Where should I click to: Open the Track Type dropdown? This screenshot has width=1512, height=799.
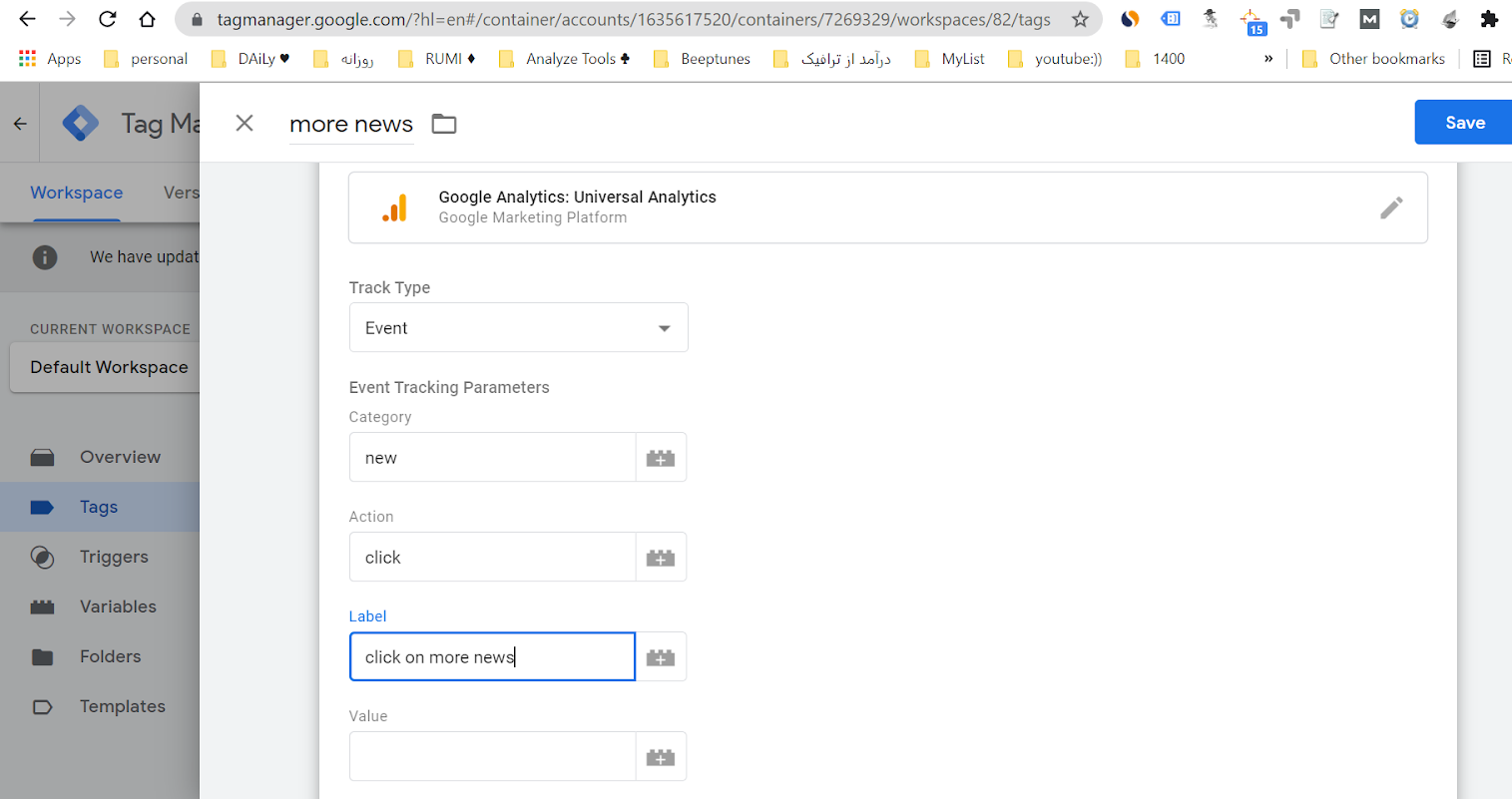[x=519, y=327]
